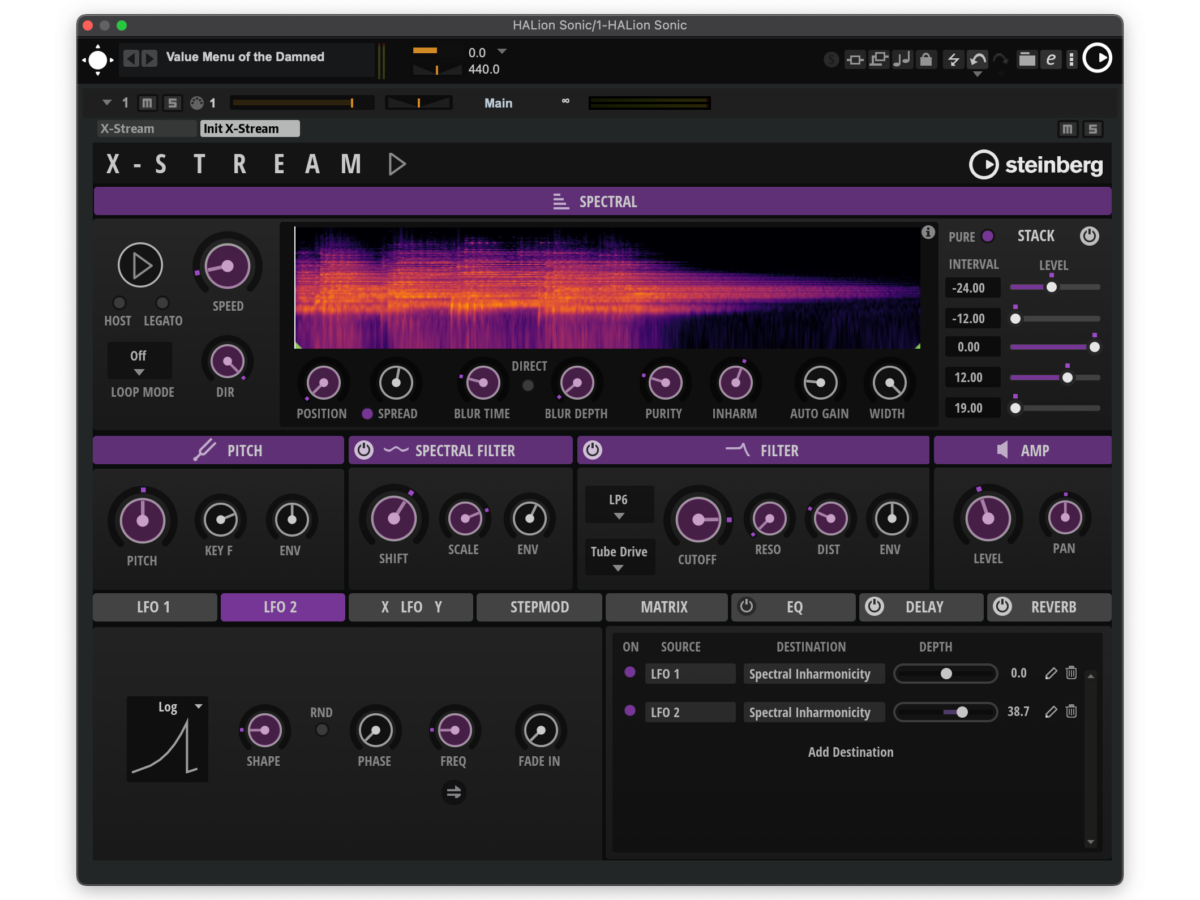Open the STEPMOD tab
Screen dimensions: 1200x900
pos(539,607)
